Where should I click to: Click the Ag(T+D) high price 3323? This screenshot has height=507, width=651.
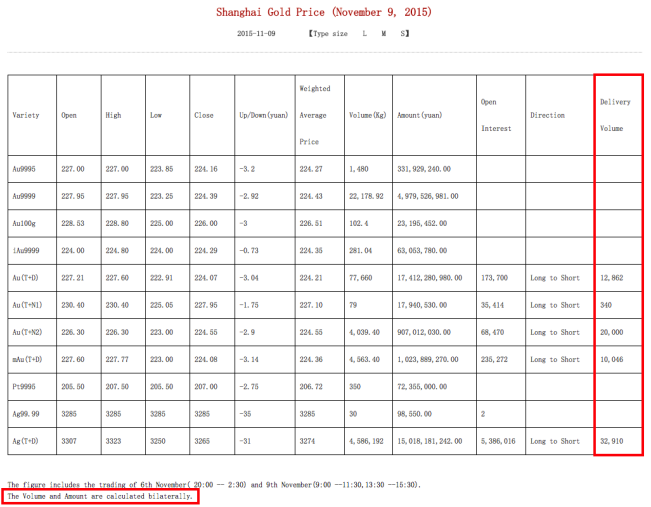coord(113,441)
